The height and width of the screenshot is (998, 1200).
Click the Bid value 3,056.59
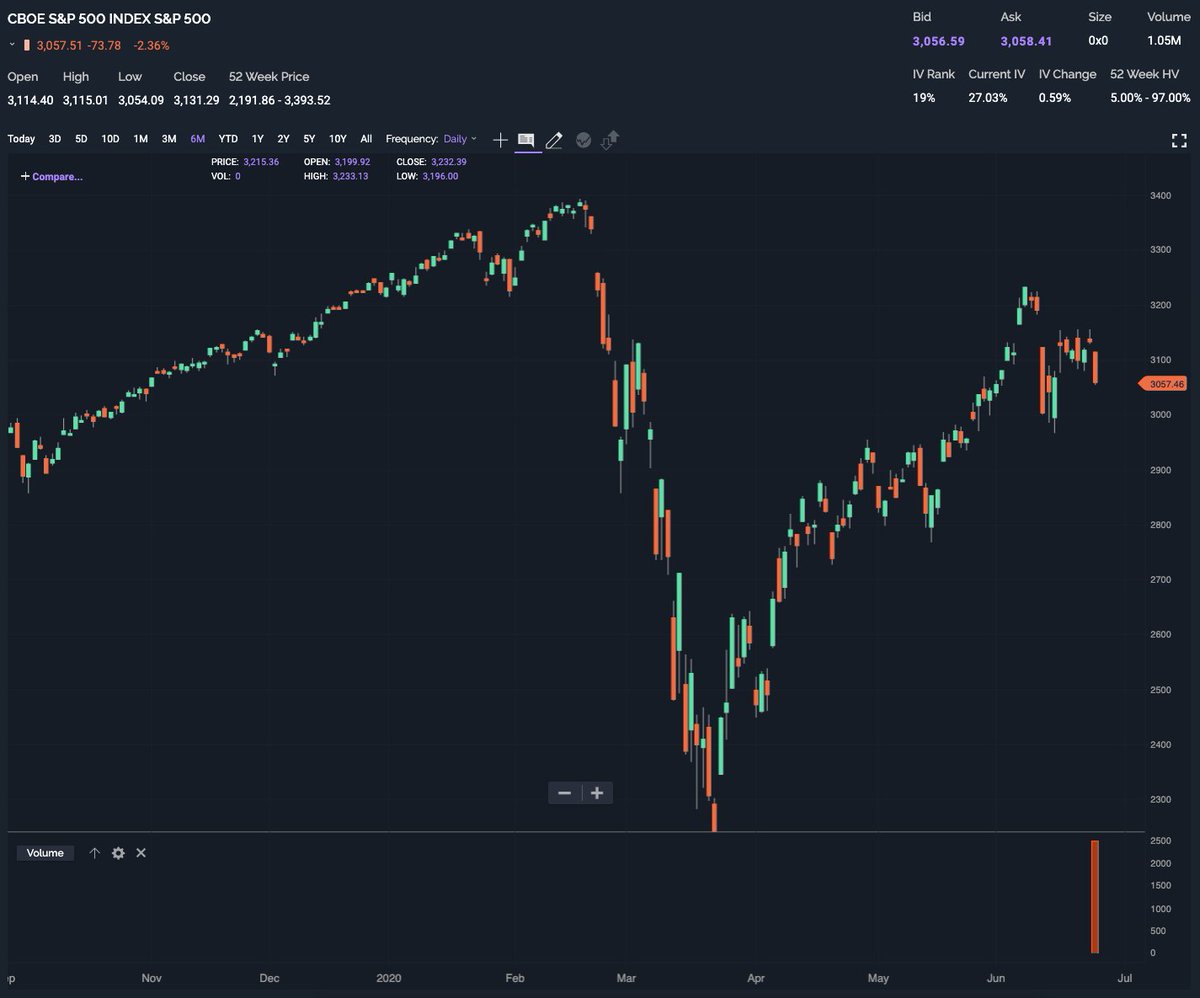coord(938,41)
